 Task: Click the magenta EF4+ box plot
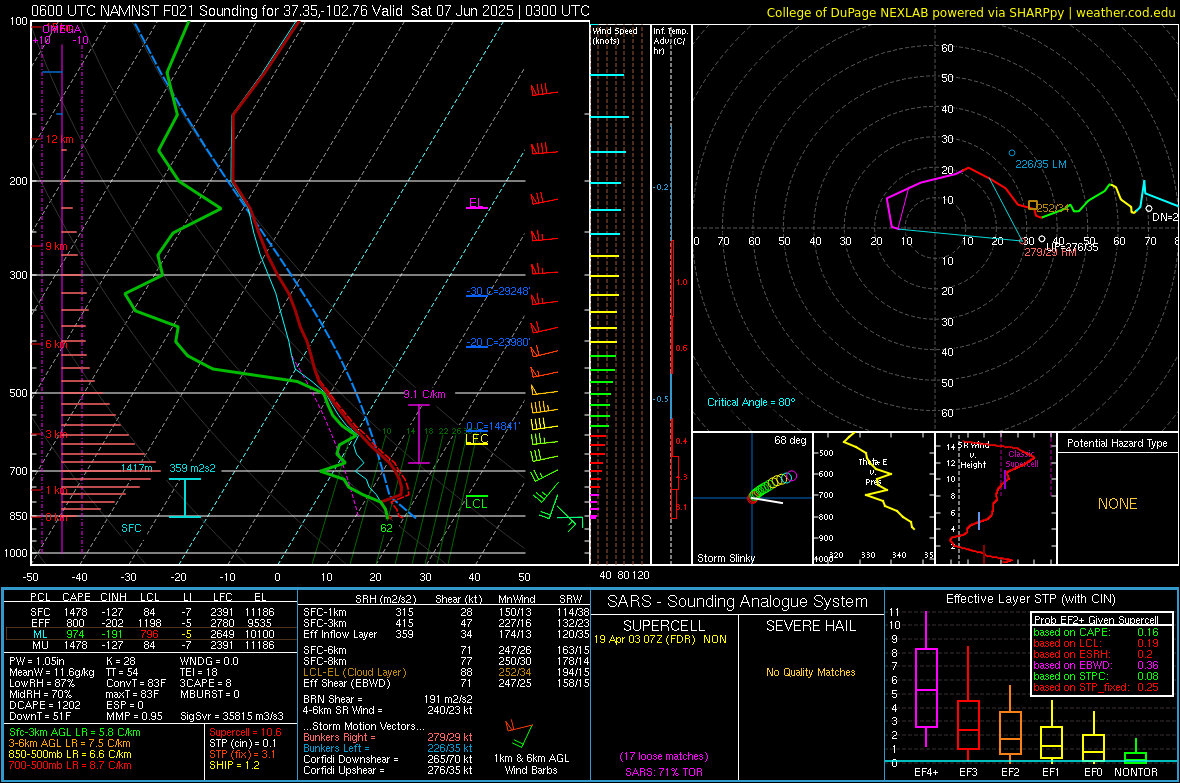(926, 680)
